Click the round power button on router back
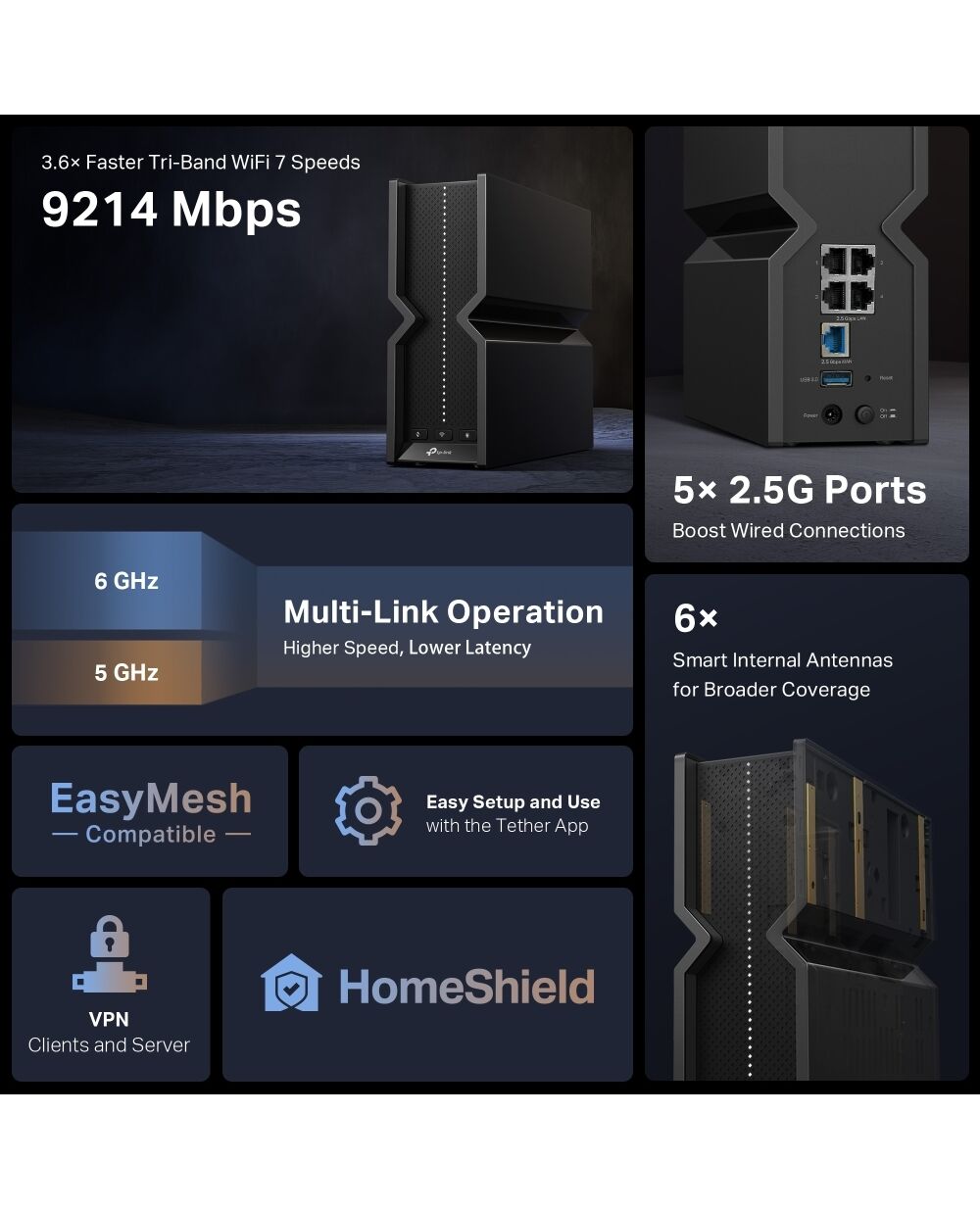The height and width of the screenshot is (1210, 980). click(x=864, y=414)
